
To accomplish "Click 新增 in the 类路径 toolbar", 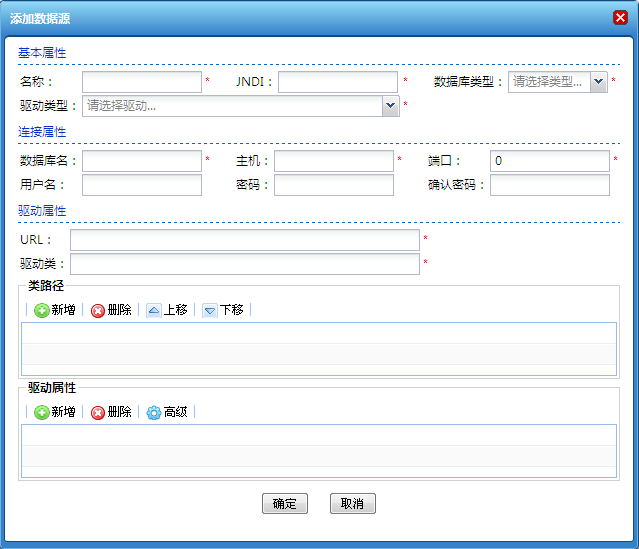I will 55,310.
